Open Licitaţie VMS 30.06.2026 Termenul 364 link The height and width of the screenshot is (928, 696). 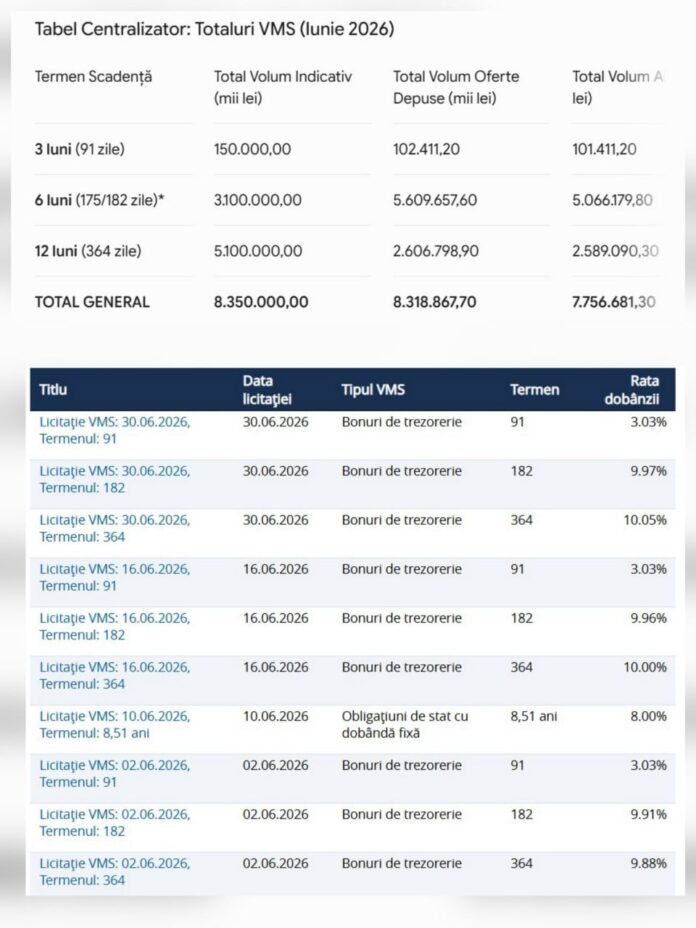pos(115,529)
